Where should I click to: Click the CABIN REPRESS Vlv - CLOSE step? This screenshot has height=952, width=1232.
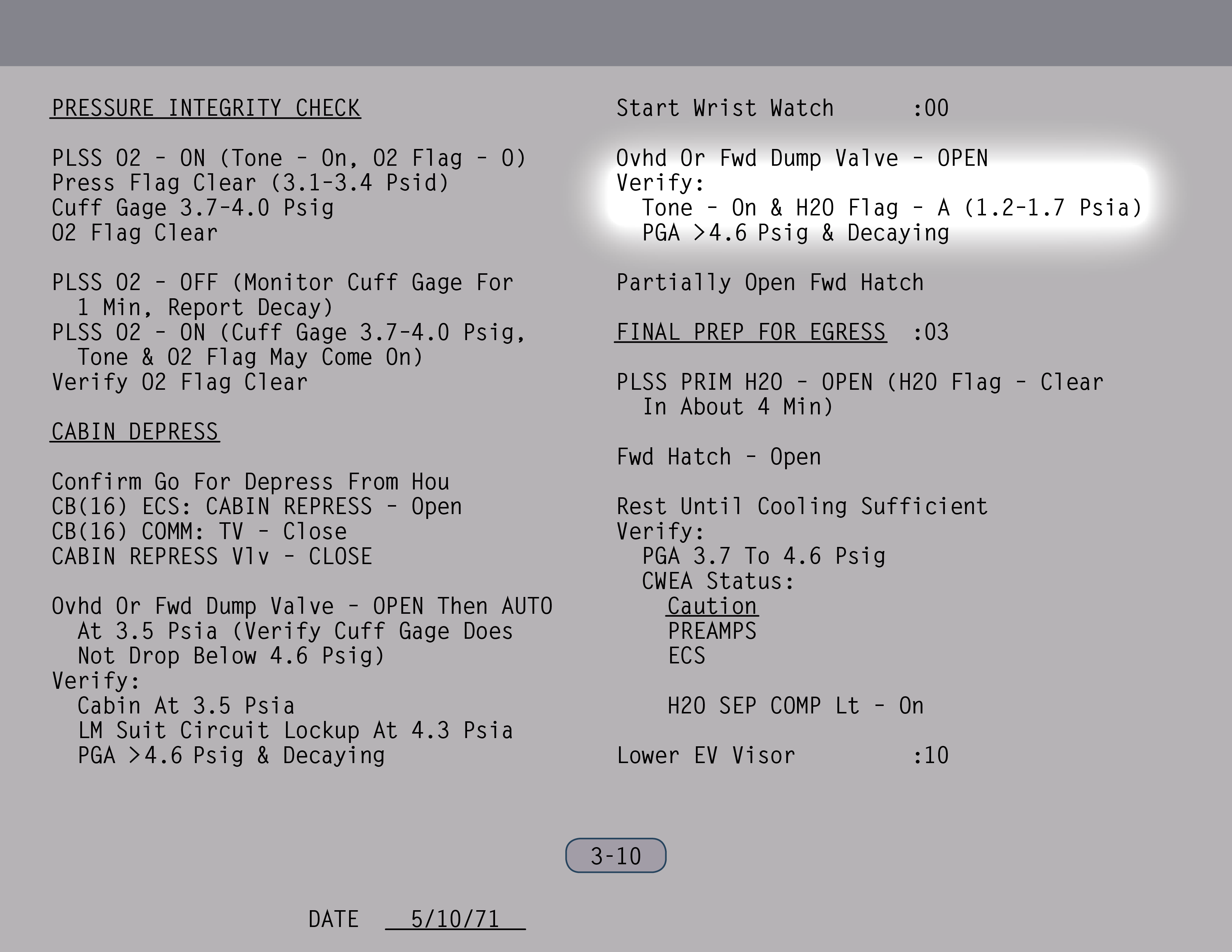click(212, 557)
